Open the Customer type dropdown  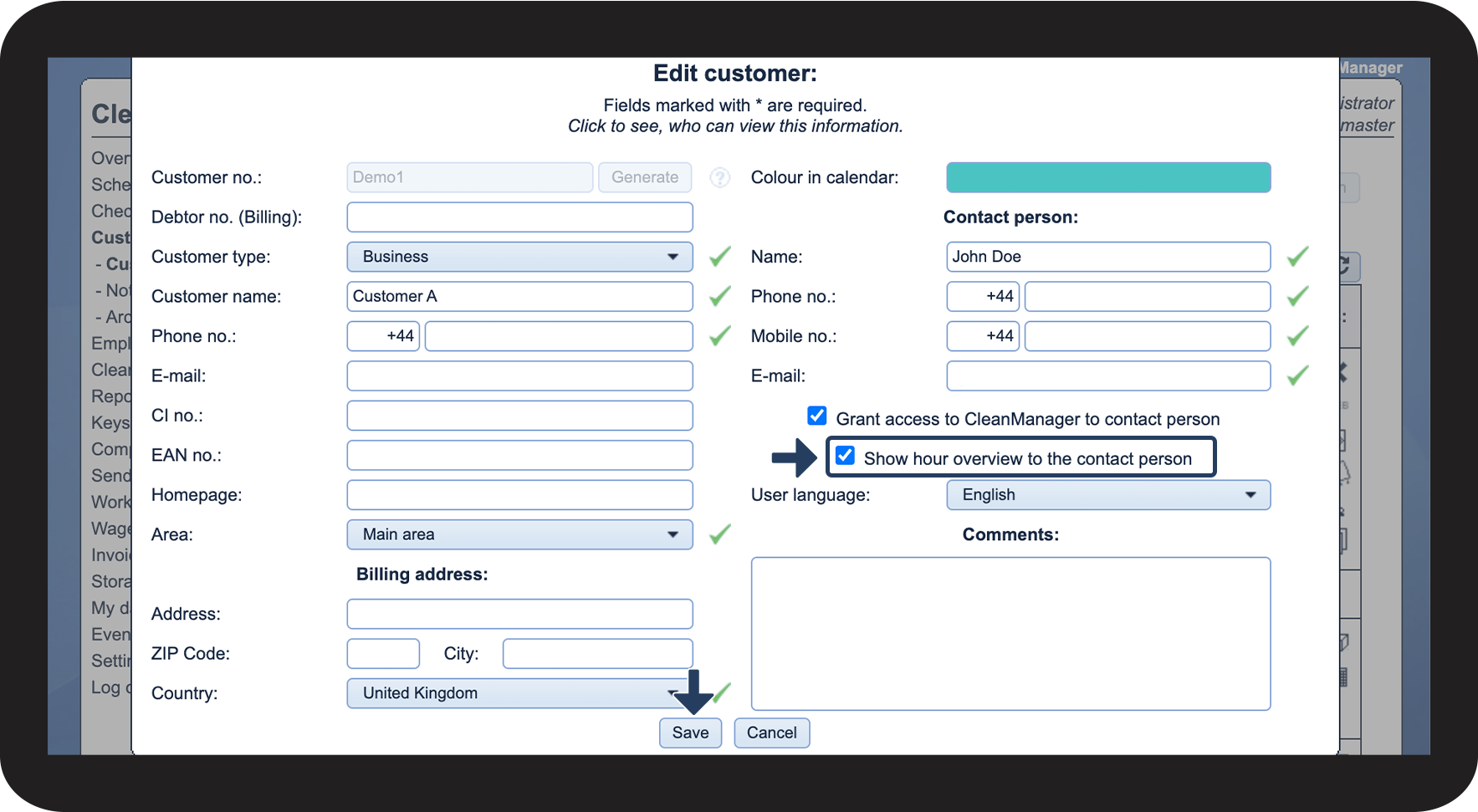coord(519,257)
